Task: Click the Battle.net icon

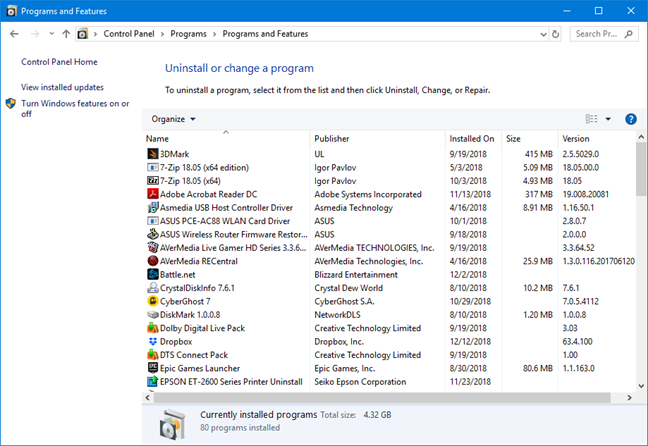Action: 152,274
